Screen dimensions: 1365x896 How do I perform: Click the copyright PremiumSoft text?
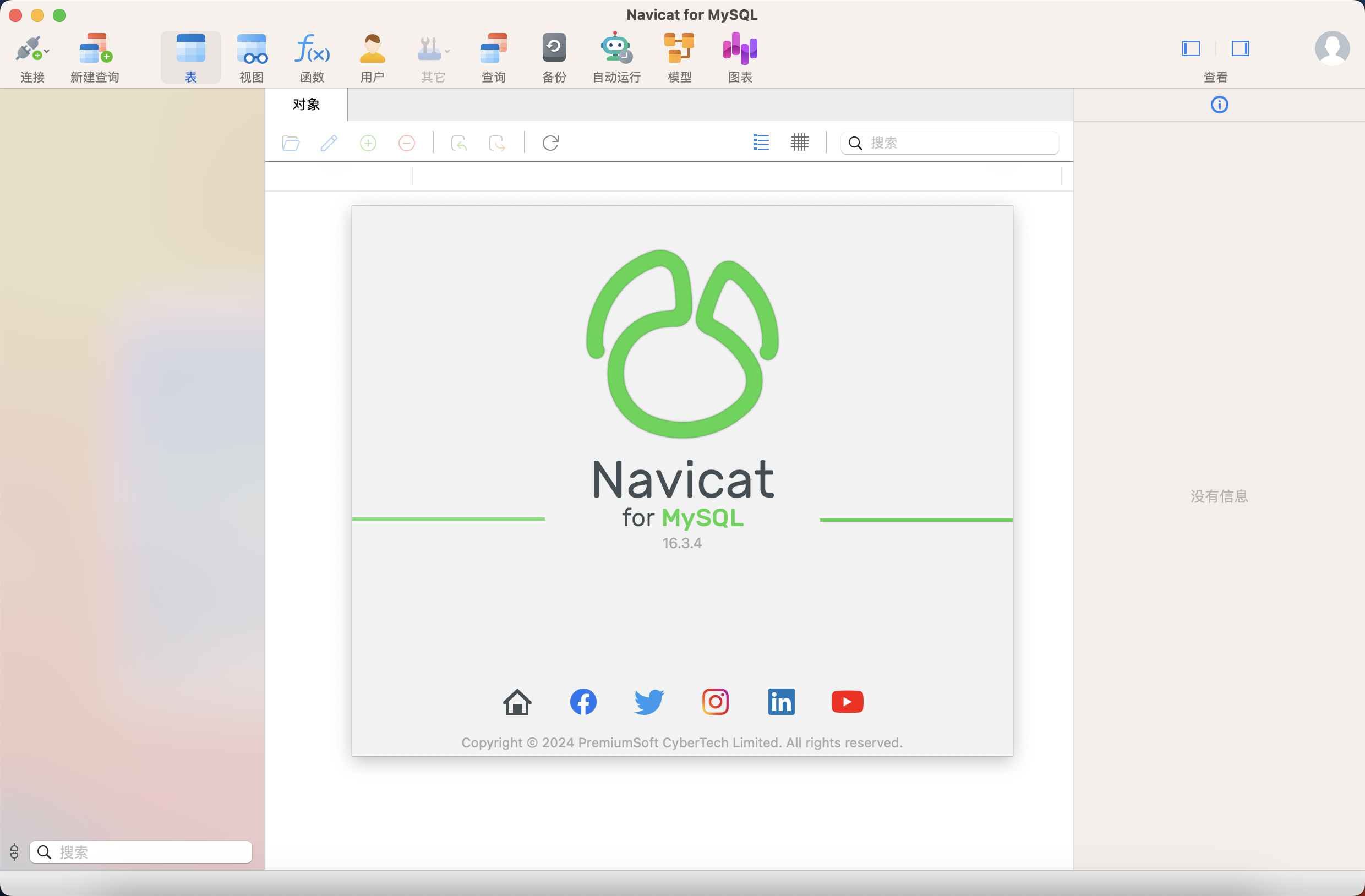(x=682, y=742)
